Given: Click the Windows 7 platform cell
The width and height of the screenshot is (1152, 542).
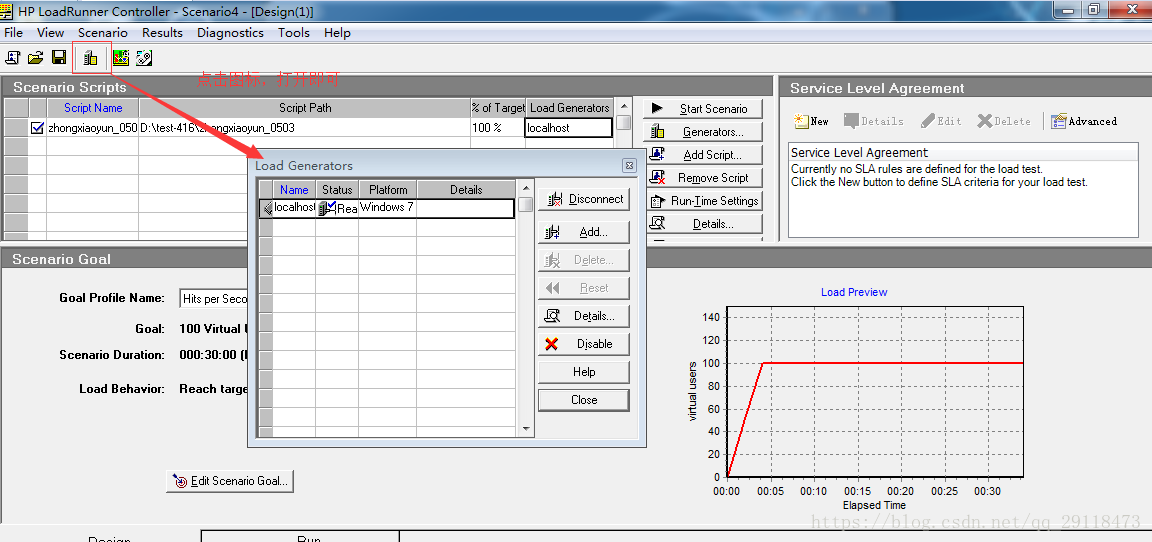Looking at the screenshot, I should tap(388, 209).
